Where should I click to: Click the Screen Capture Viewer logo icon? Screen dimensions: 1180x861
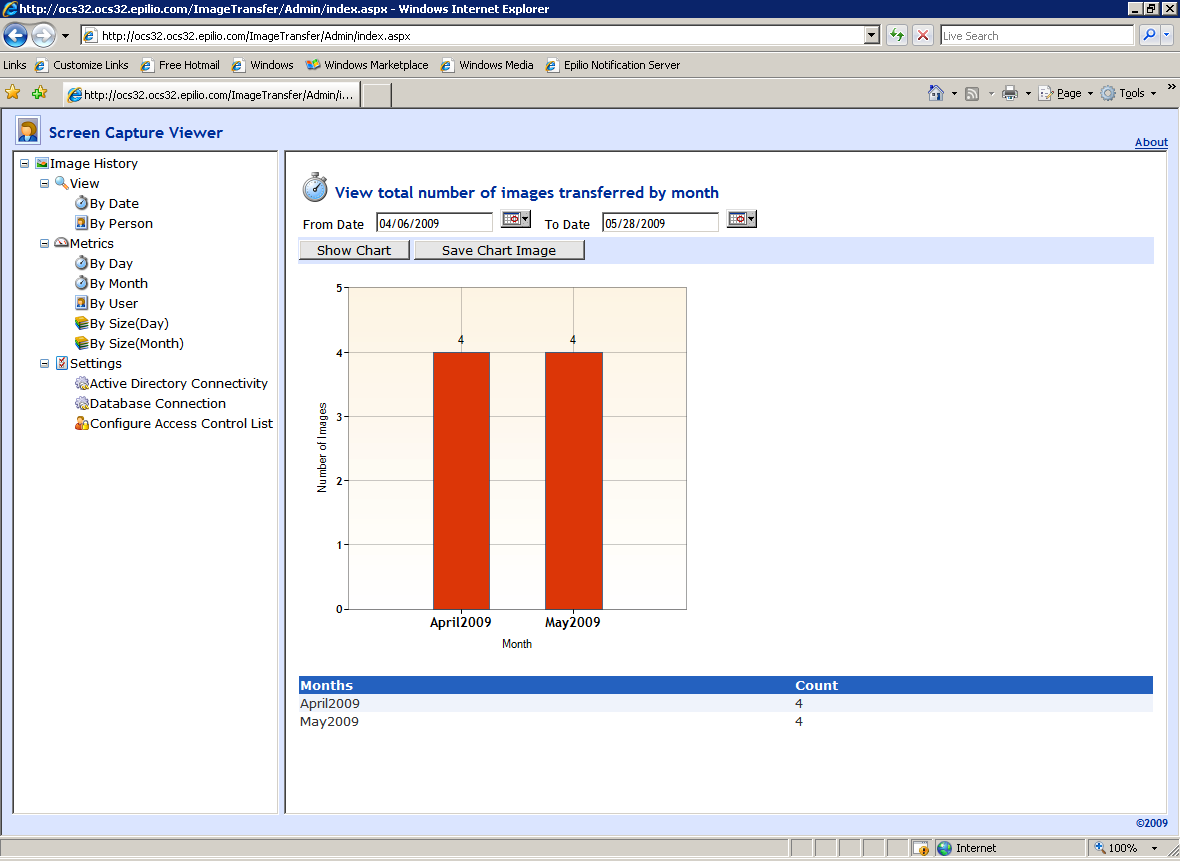pyautogui.click(x=29, y=131)
